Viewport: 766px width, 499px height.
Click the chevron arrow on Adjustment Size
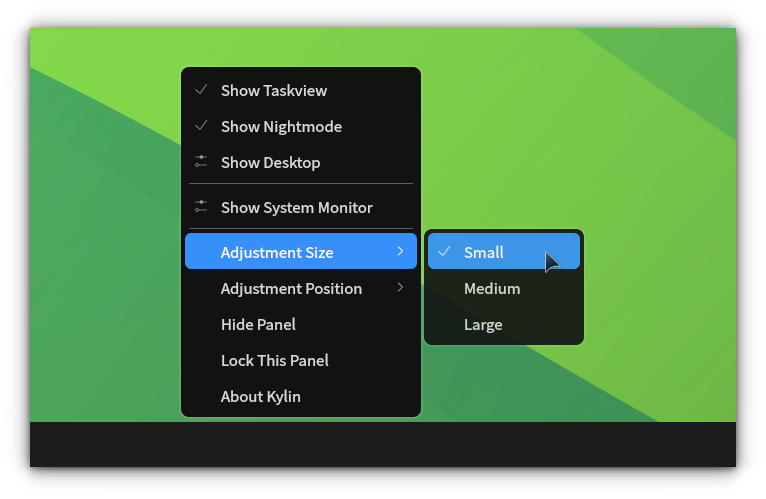click(400, 252)
